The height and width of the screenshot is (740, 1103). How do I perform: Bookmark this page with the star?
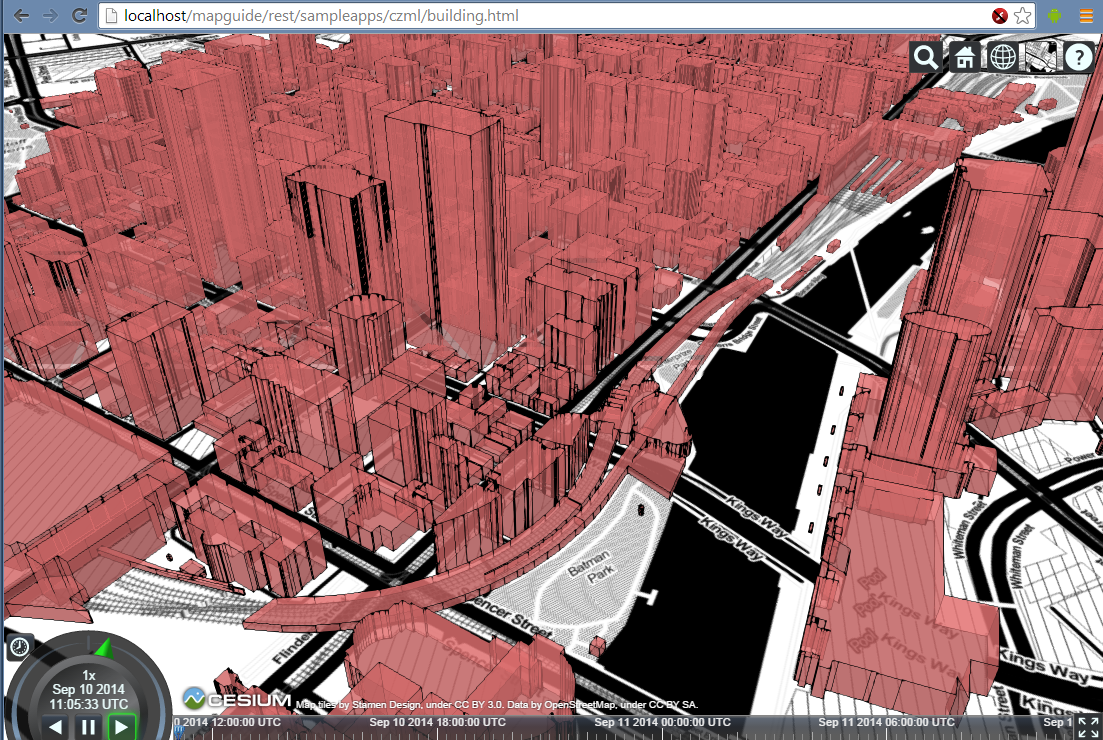pos(1023,16)
